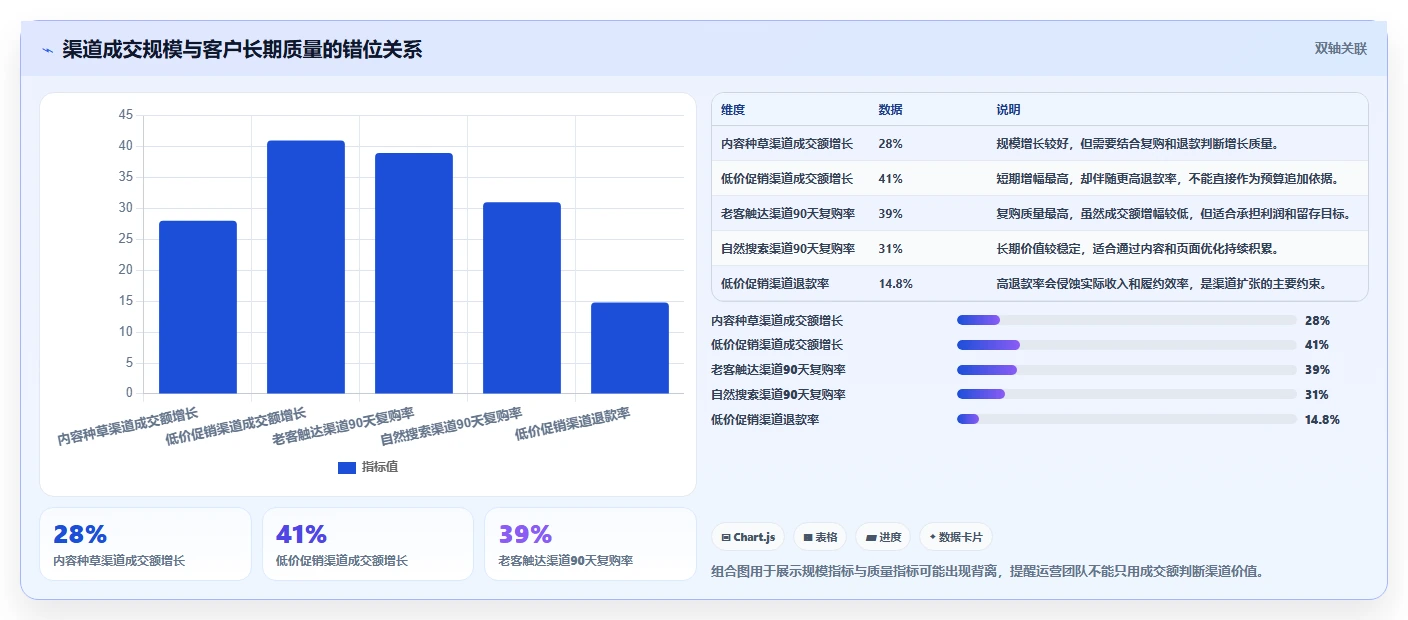Click the 低价促销渠道成交额增长 progress bar
This screenshot has width=1408, height=620.
pos(1127,345)
